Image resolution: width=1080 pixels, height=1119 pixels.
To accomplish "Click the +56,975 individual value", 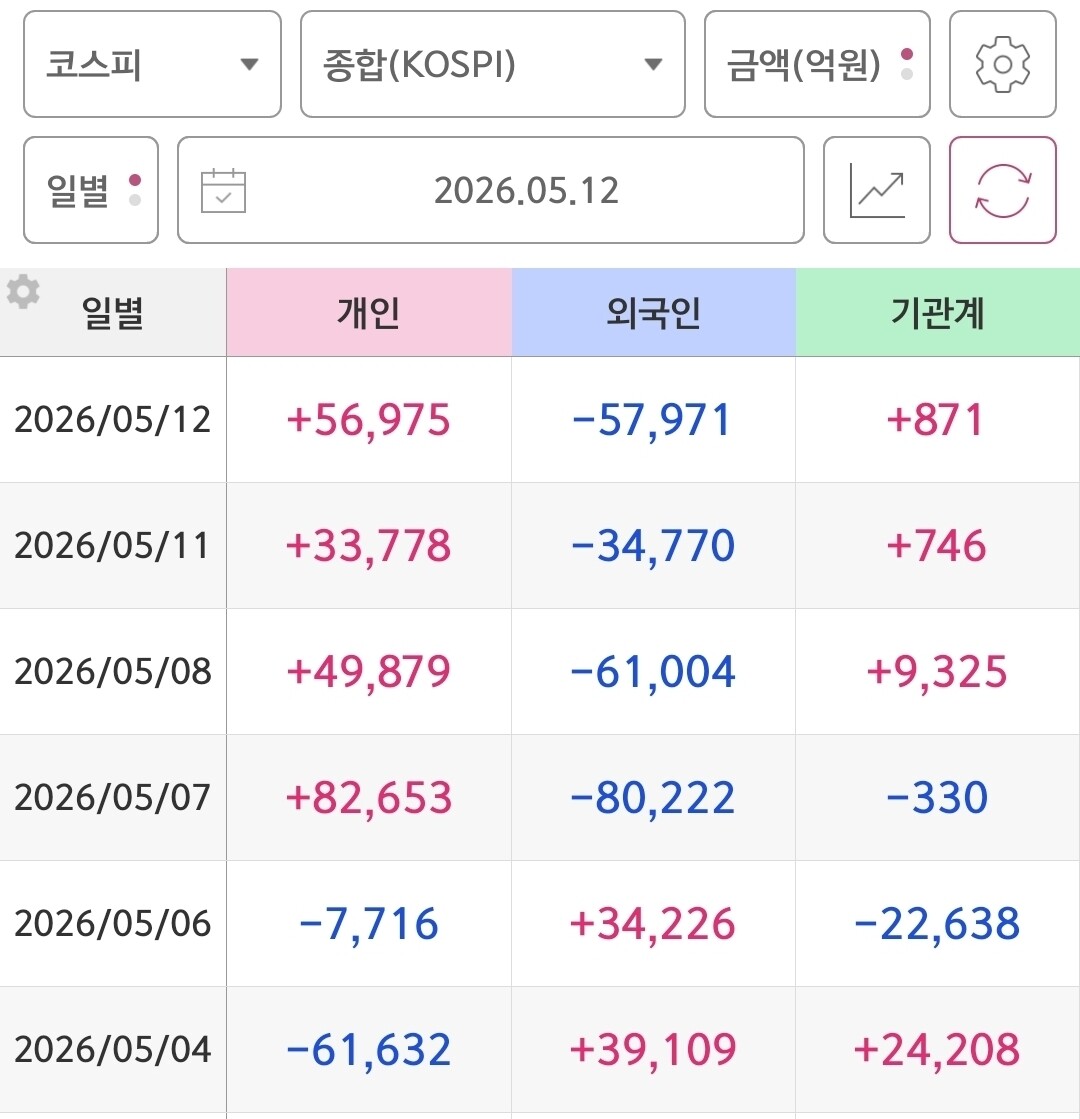I will [368, 420].
